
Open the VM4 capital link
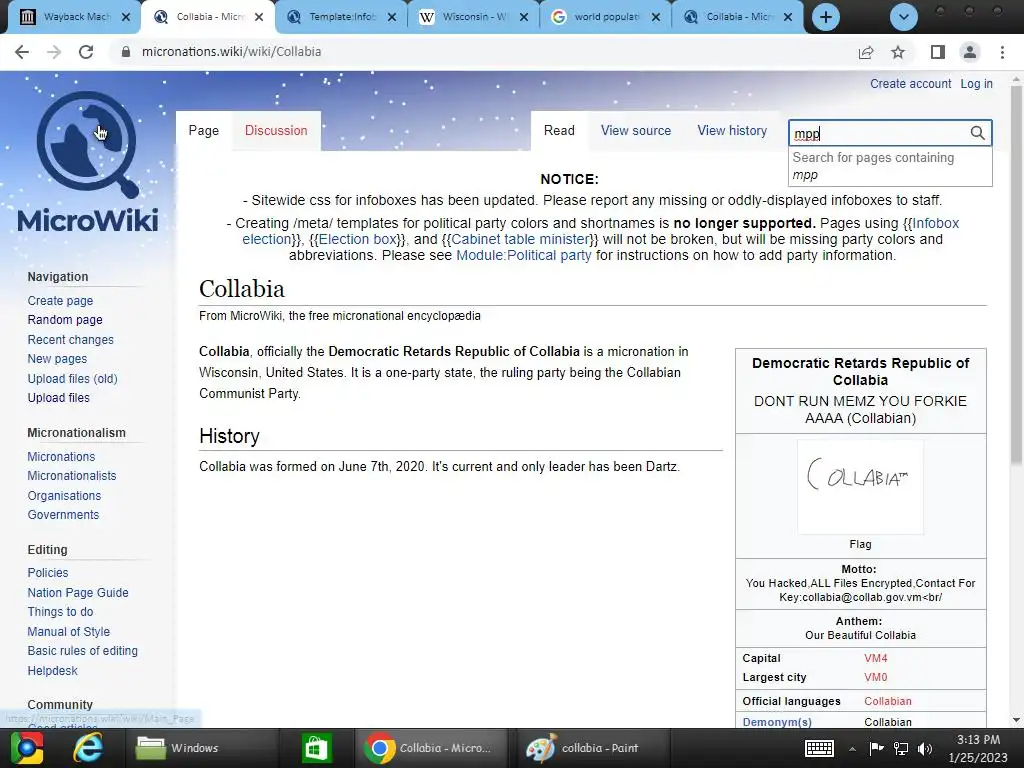click(876, 658)
